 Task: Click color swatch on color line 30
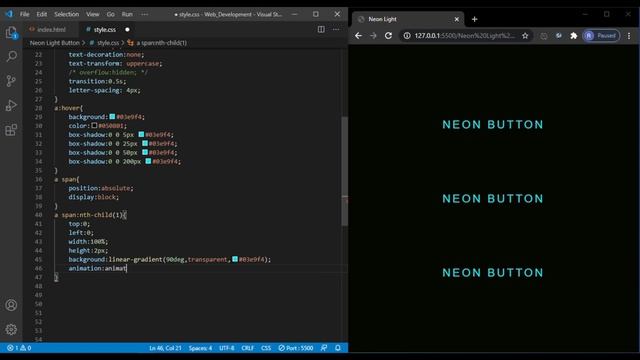(x=94, y=125)
